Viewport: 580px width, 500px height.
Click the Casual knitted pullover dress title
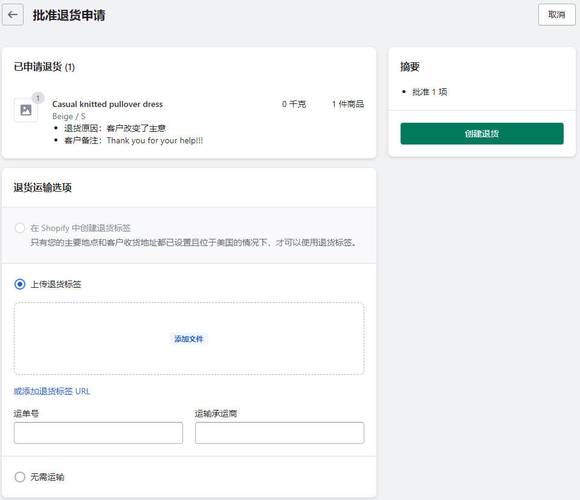(x=107, y=104)
